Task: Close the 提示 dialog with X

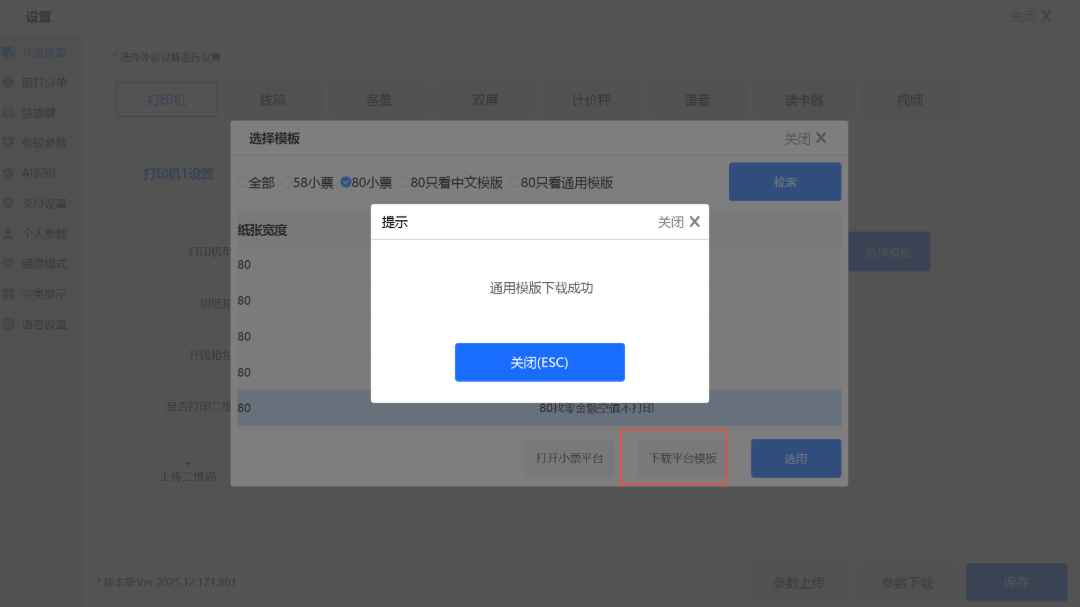Action: pyautogui.click(x=694, y=222)
